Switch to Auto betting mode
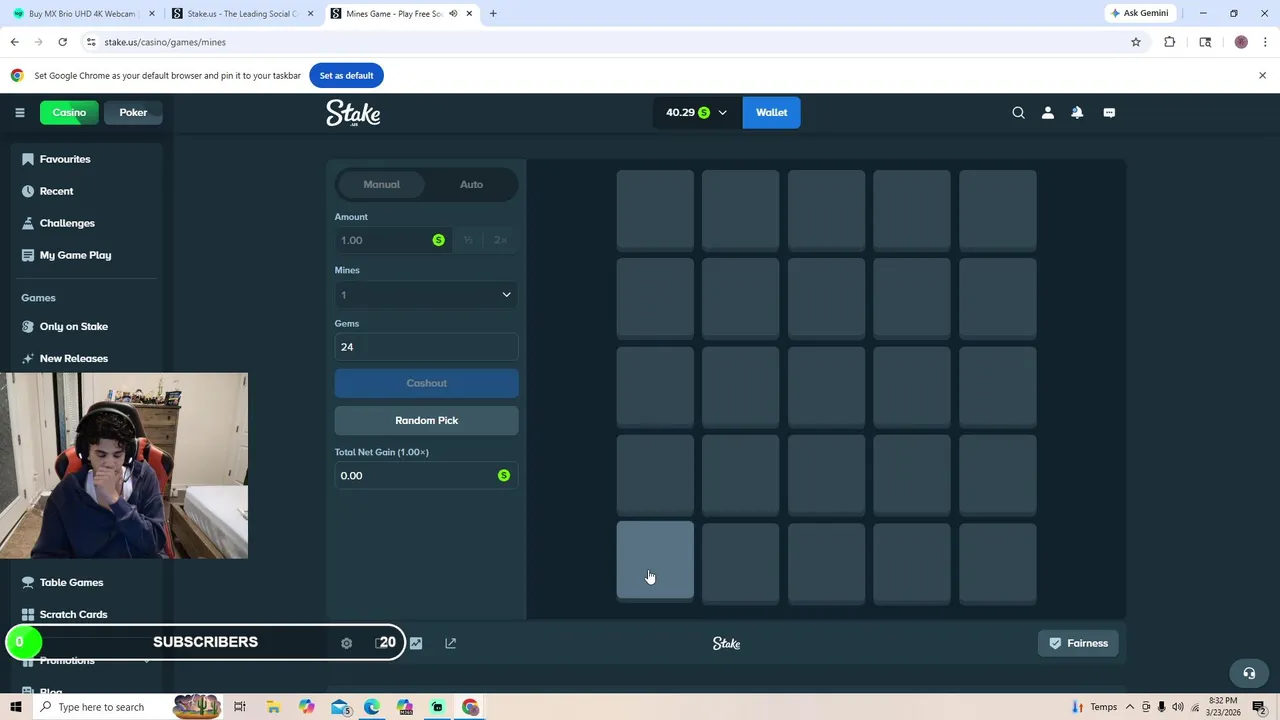 click(x=471, y=184)
